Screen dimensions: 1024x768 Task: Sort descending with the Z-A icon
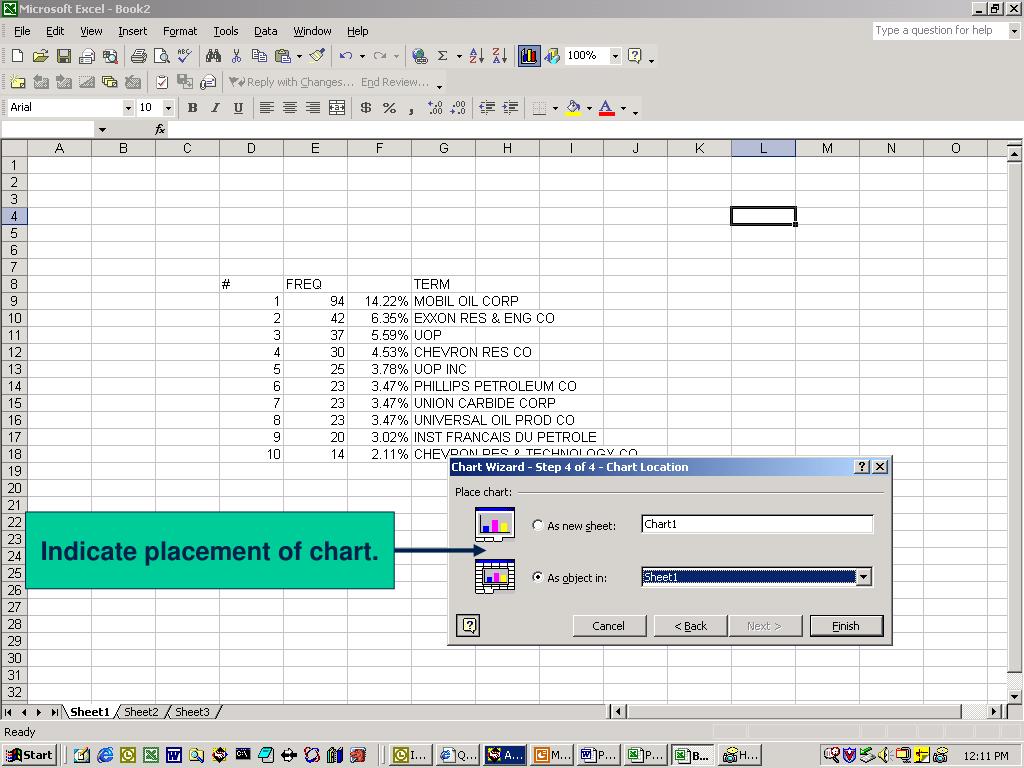500,56
